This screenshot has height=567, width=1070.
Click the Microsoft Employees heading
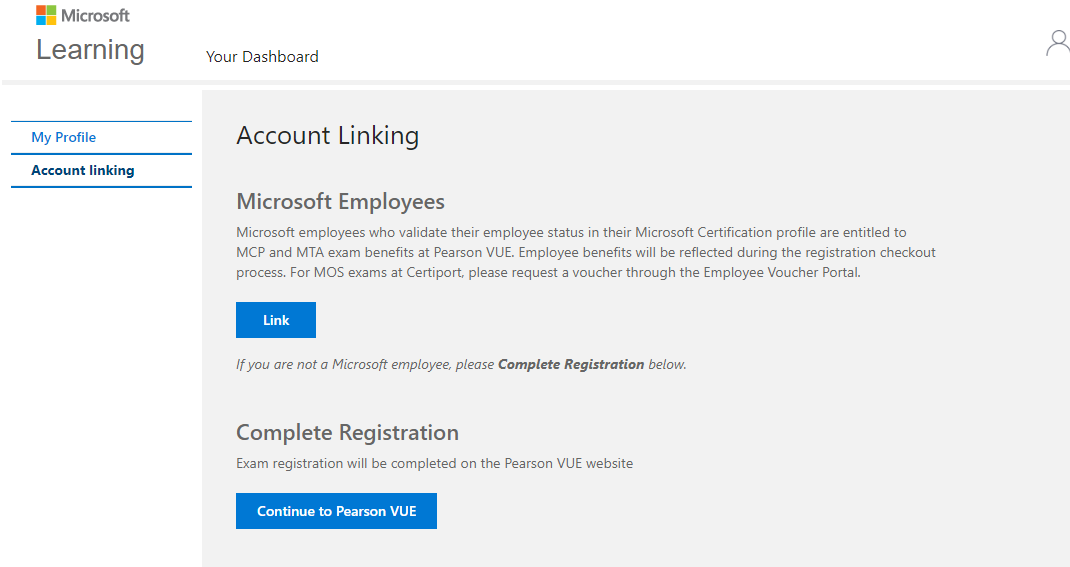(x=341, y=202)
